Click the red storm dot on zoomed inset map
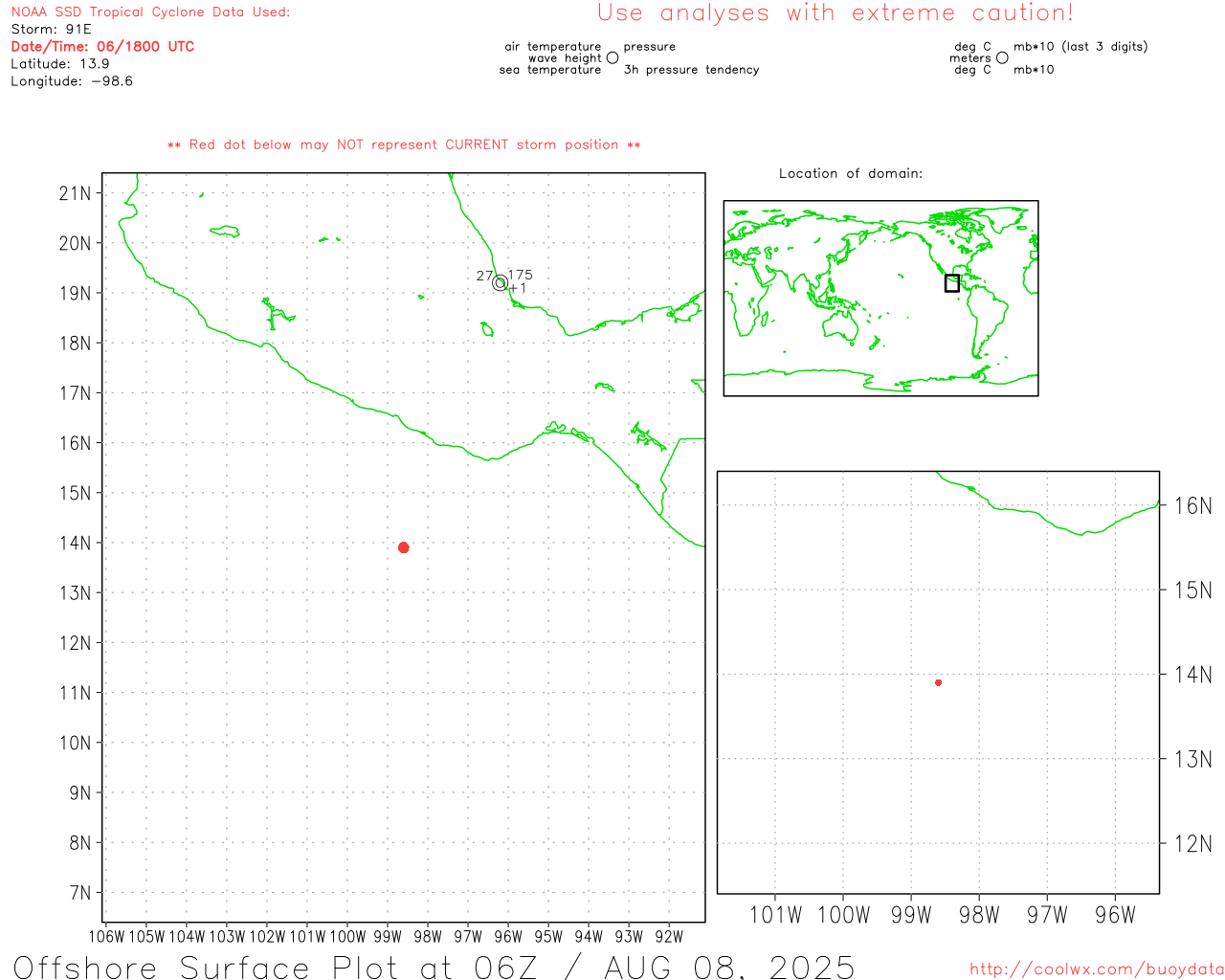 (939, 682)
